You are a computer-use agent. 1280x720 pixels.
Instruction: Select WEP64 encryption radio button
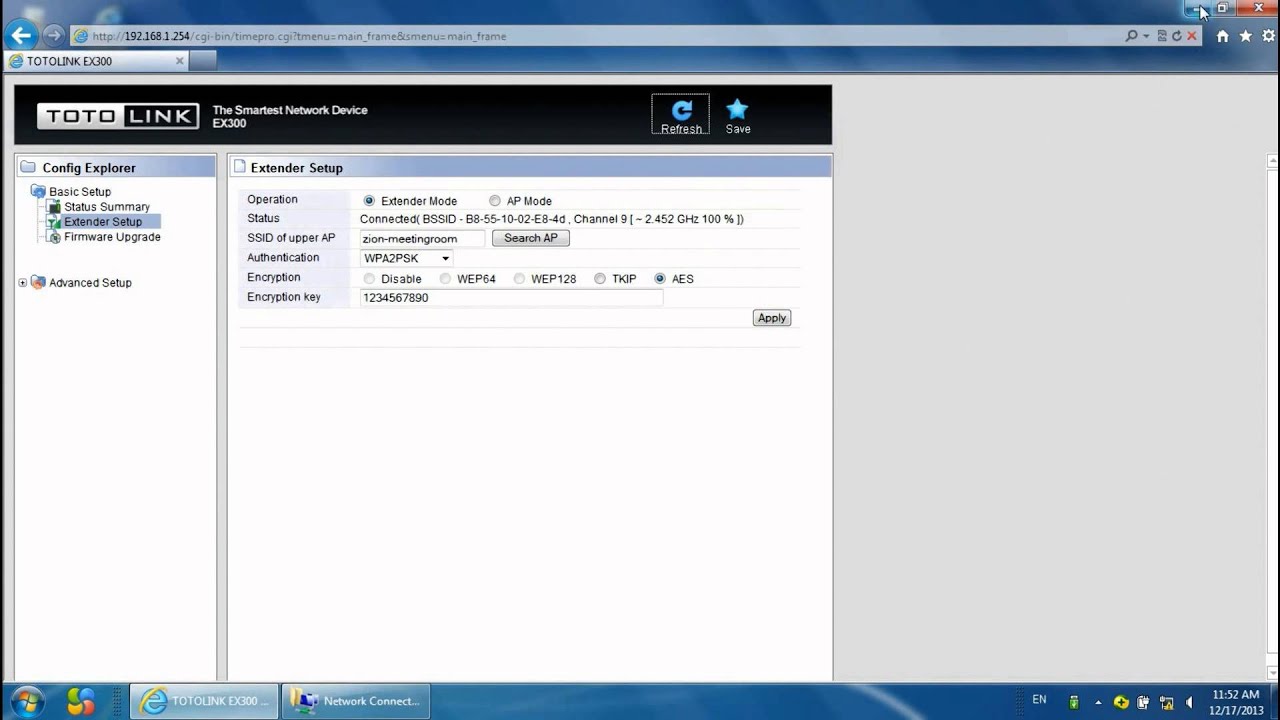click(445, 279)
